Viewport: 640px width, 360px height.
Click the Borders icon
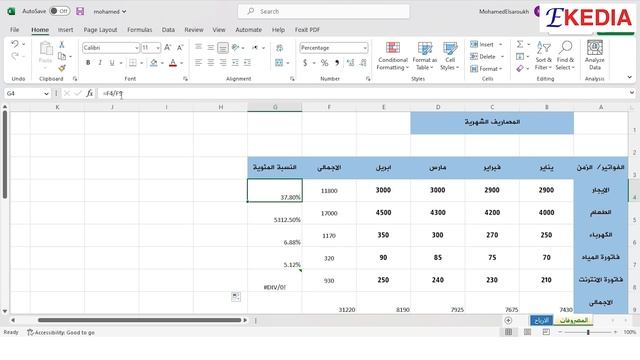coord(133,63)
